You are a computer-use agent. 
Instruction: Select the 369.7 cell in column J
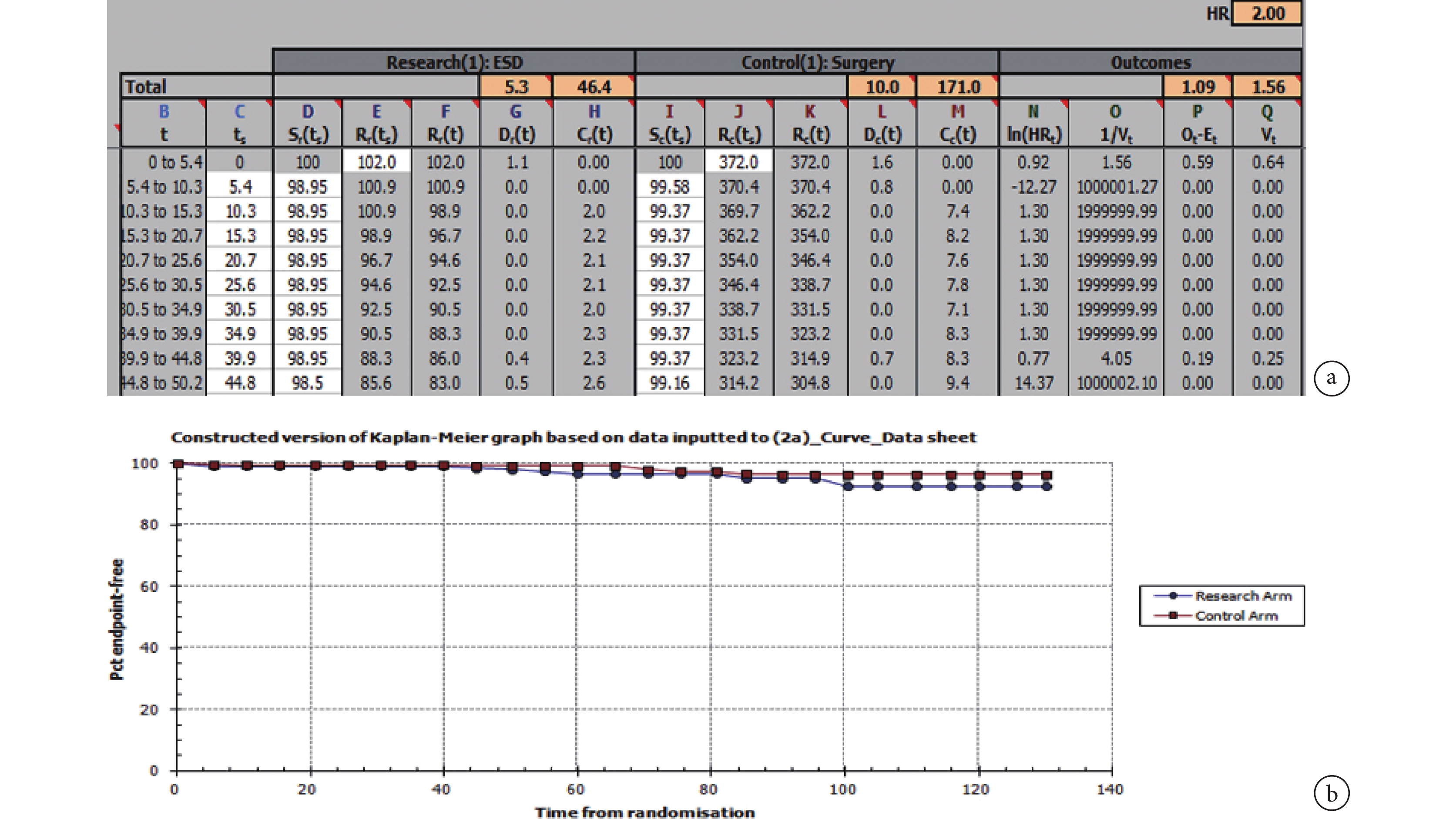click(738, 211)
